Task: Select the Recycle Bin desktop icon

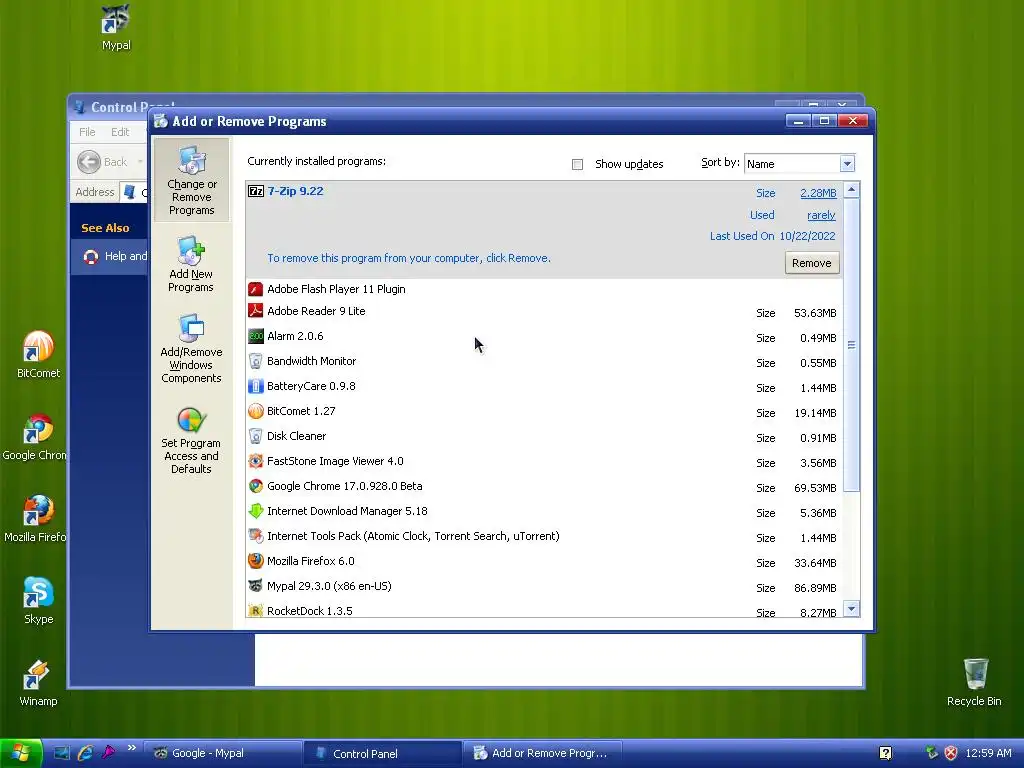Action: point(974,682)
